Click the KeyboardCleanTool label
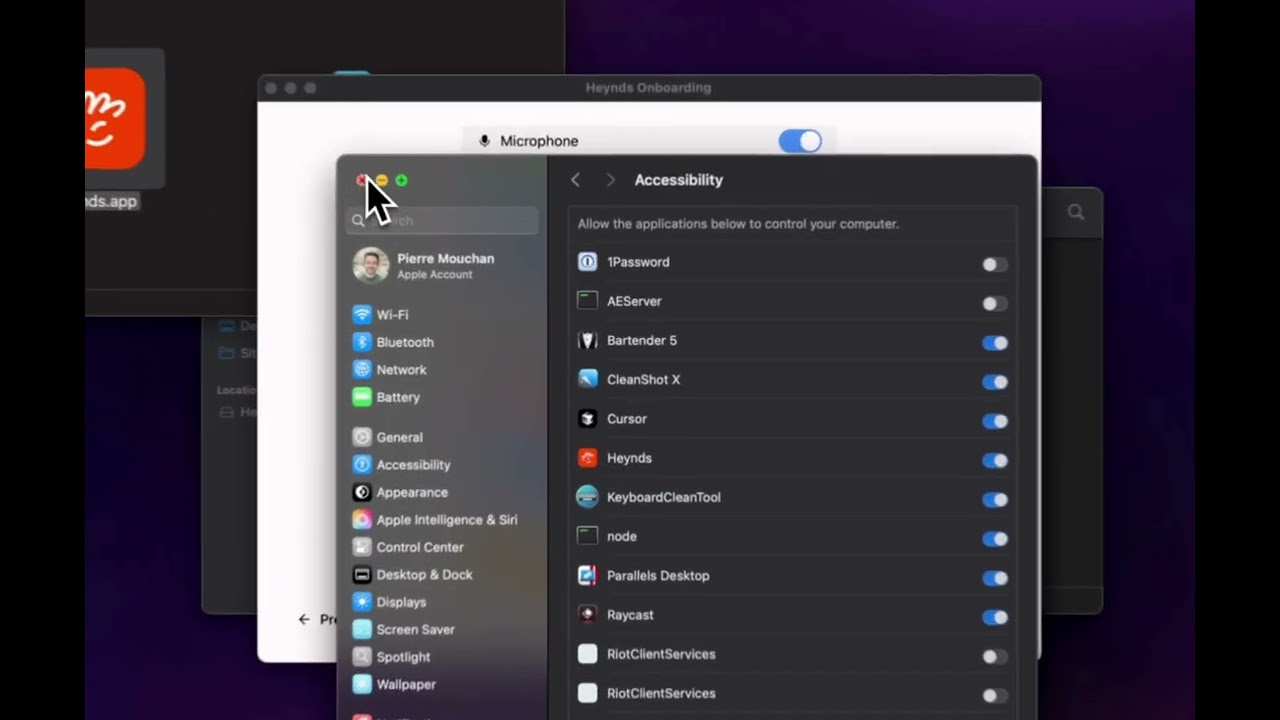The width and height of the screenshot is (1280, 720). pyautogui.click(x=664, y=497)
